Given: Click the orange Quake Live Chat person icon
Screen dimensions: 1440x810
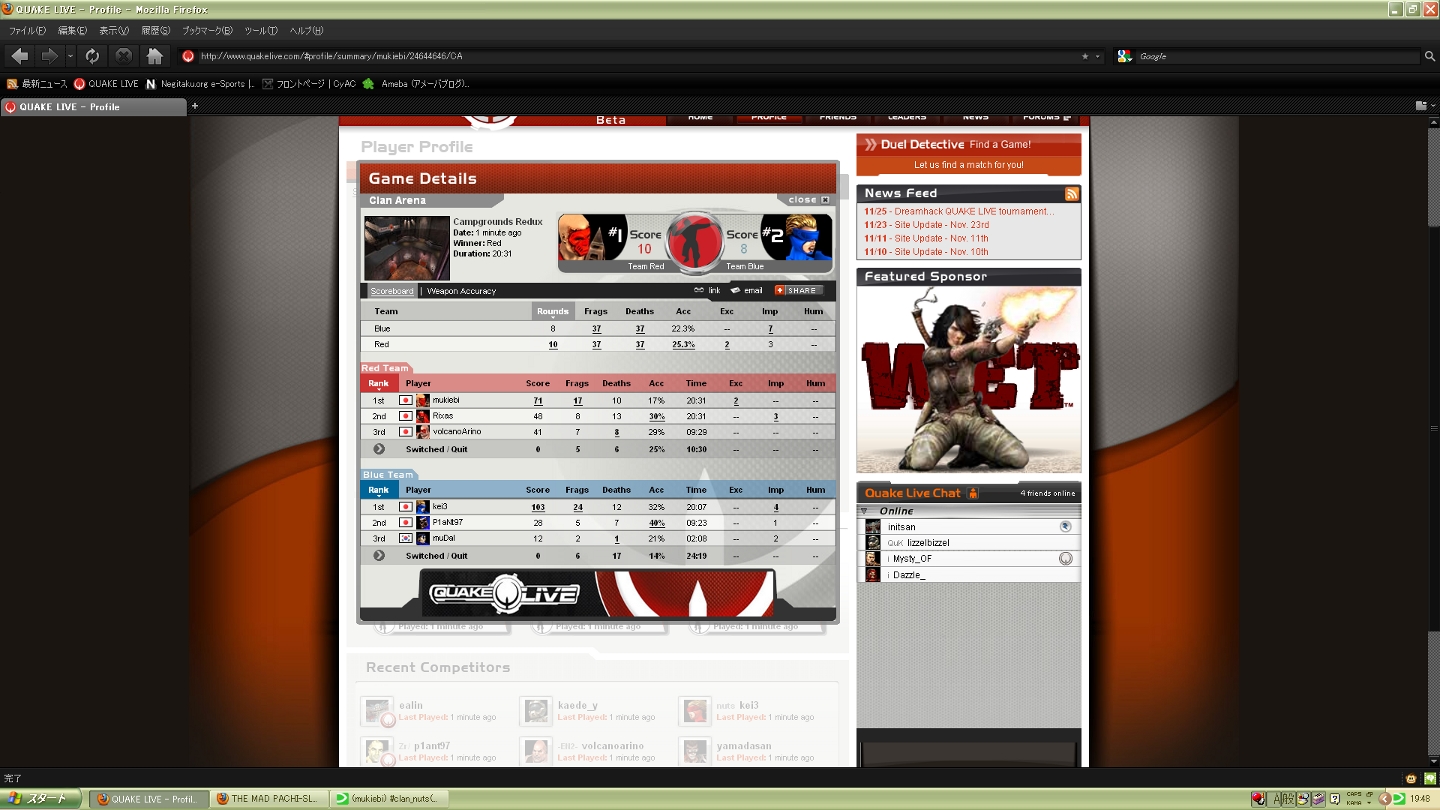Looking at the screenshot, I should (973, 493).
